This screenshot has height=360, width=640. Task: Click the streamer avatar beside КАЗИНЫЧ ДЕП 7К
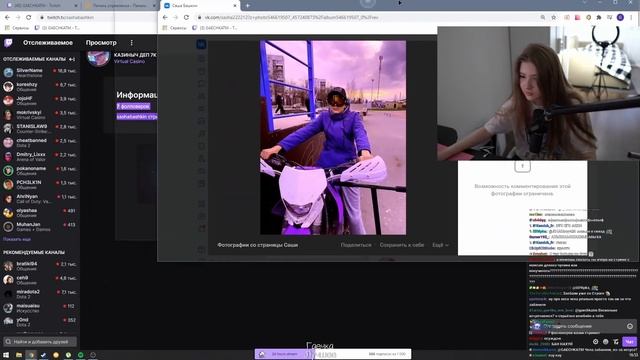[98, 58]
